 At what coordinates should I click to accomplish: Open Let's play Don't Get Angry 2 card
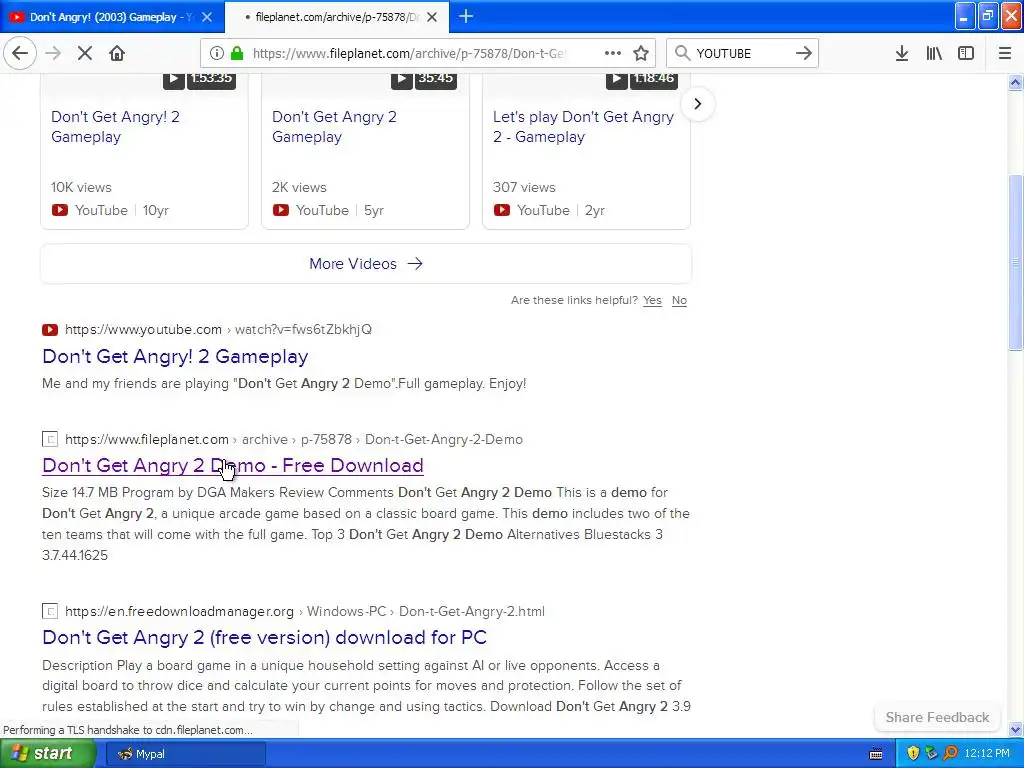583,127
